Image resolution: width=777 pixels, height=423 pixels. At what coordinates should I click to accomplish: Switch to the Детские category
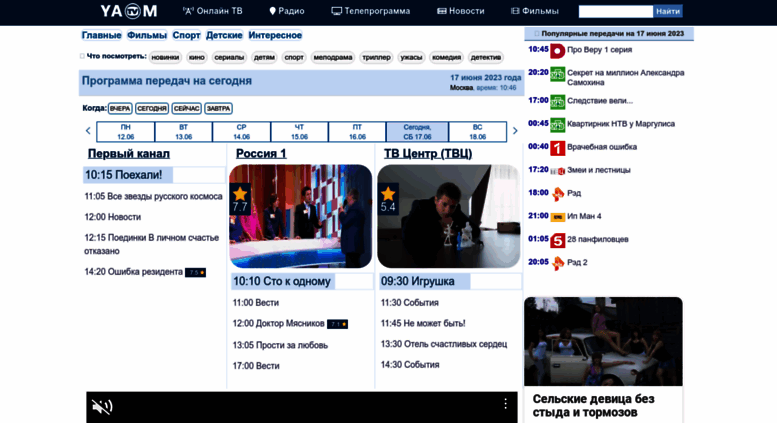(224, 35)
